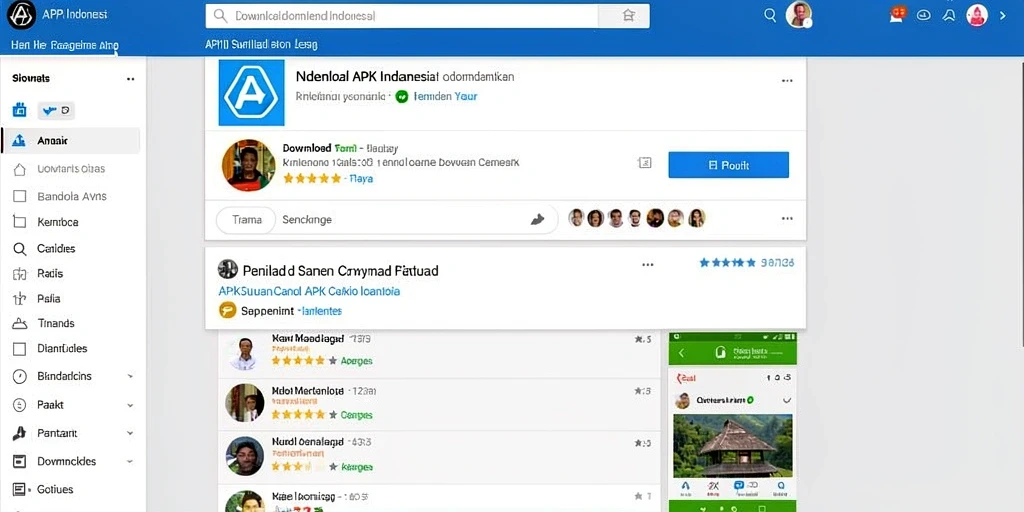Click the blue Rooit button

728,165
